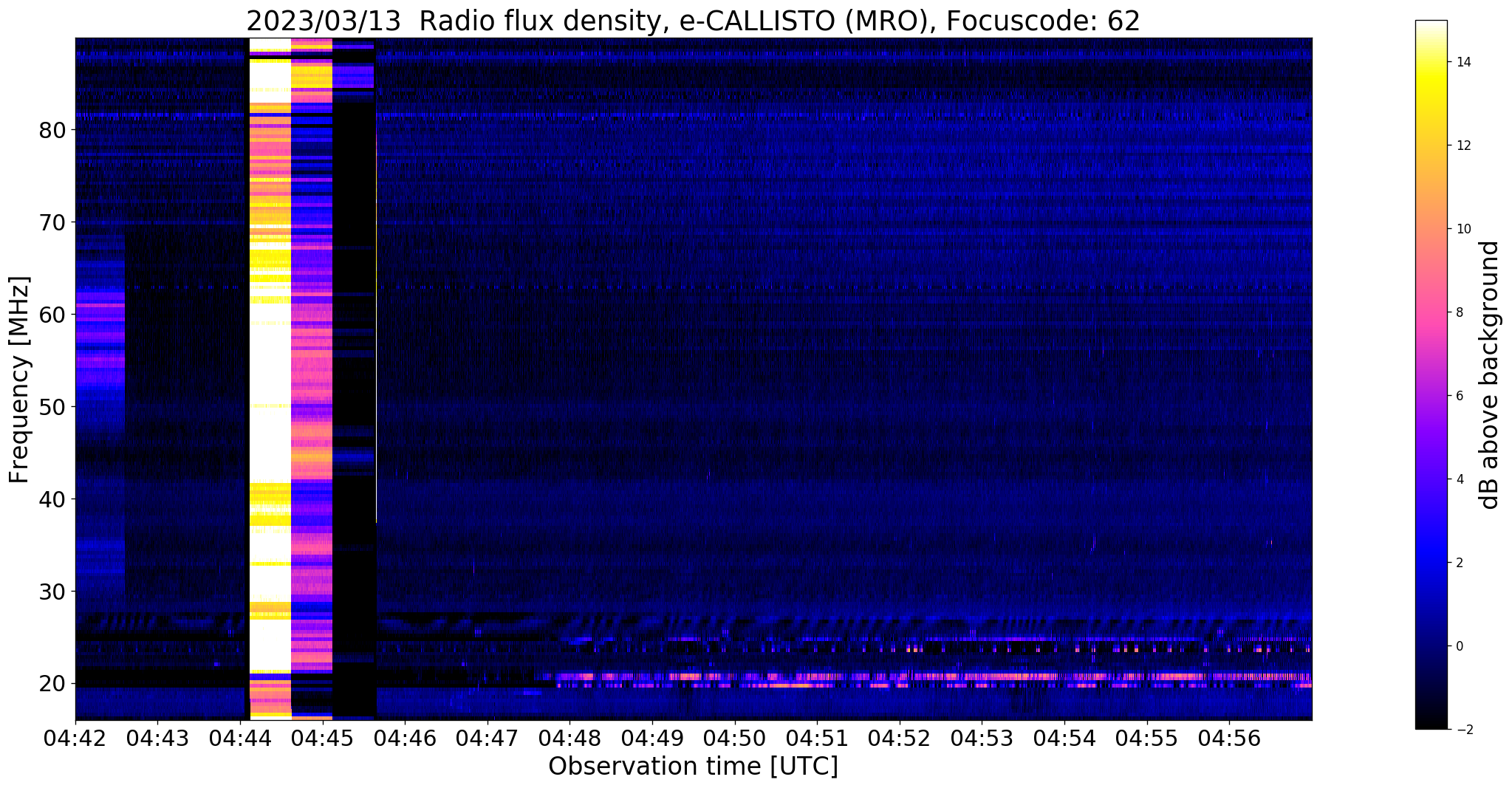Click the 04:44 time tick label

240,738
